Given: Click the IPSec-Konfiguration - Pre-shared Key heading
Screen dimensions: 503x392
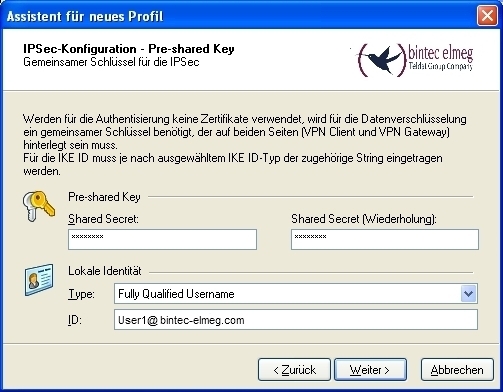Looking at the screenshot, I should click(129, 49).
